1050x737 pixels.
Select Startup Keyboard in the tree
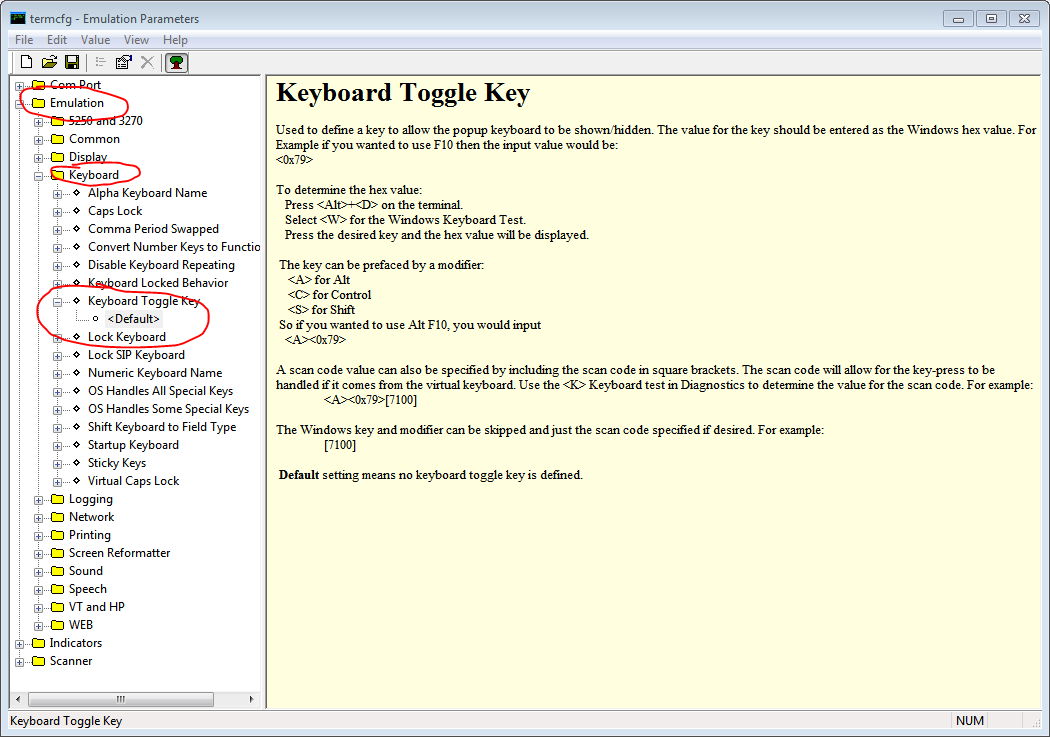[133, 445]
